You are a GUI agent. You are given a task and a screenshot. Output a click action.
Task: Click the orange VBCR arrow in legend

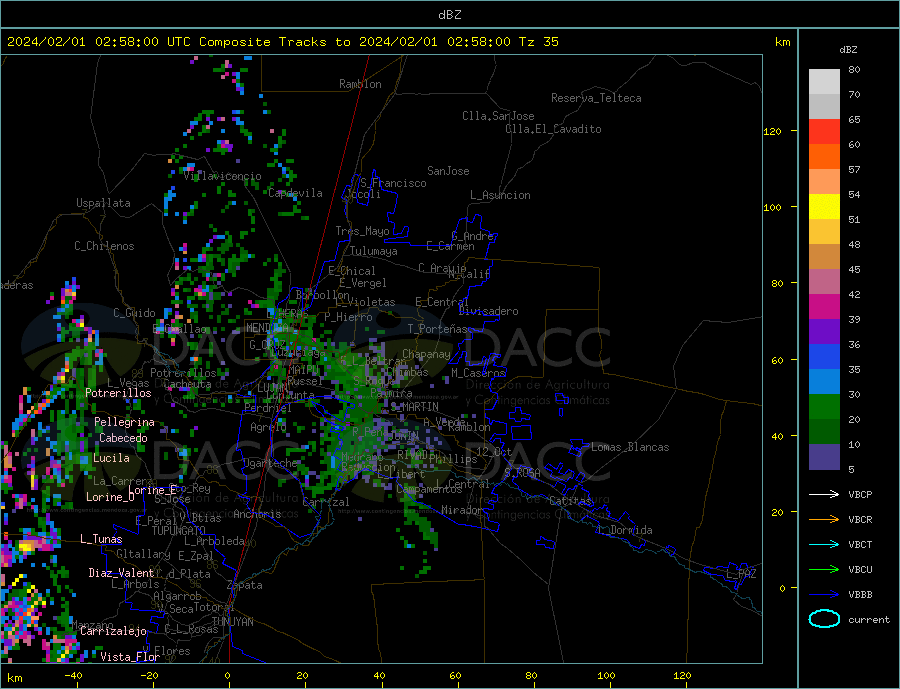824,519
